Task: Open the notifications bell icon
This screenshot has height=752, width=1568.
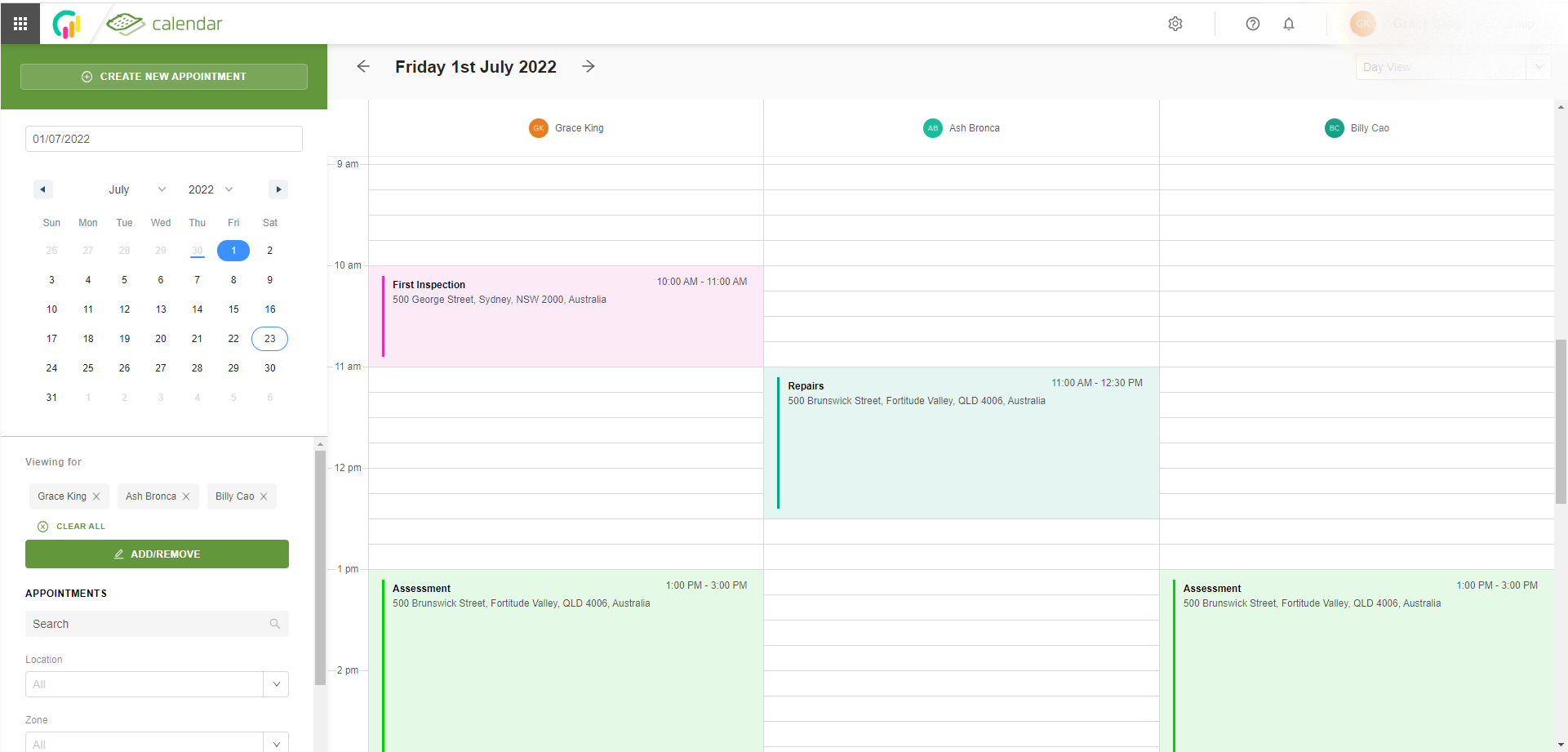Action: click(x=1289, y=24)
